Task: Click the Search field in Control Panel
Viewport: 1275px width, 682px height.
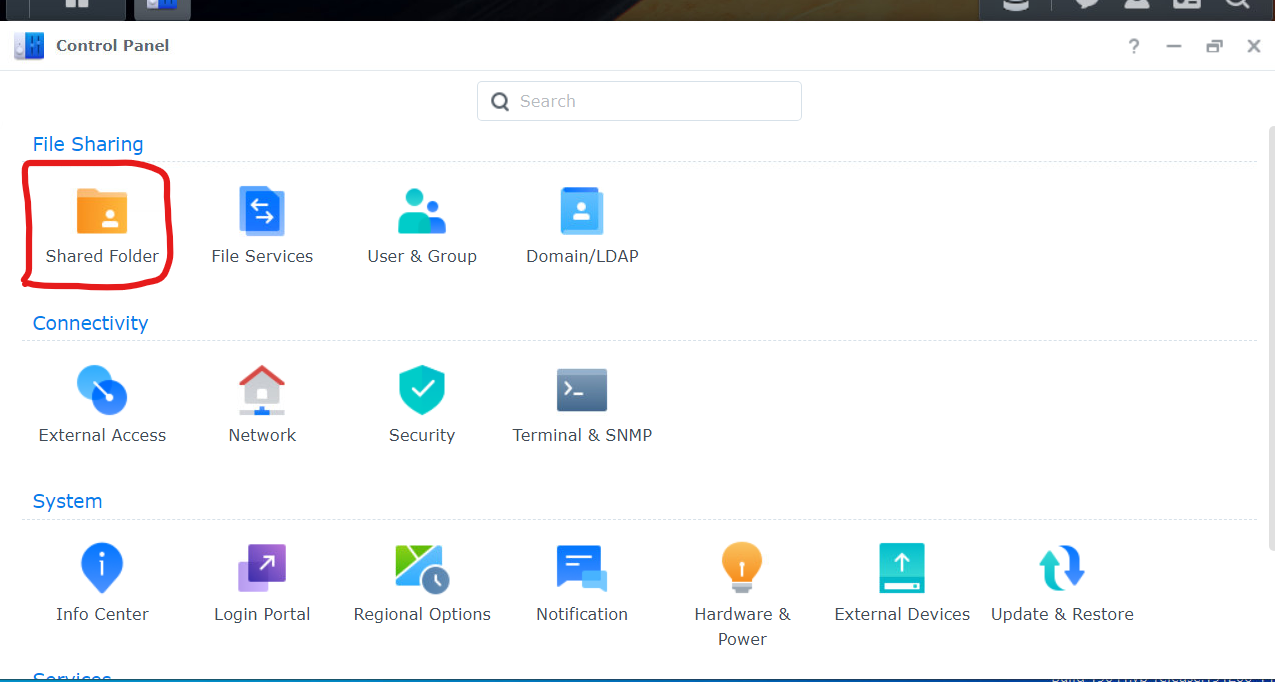Action: pyautogui.click(x=639, y=101)
